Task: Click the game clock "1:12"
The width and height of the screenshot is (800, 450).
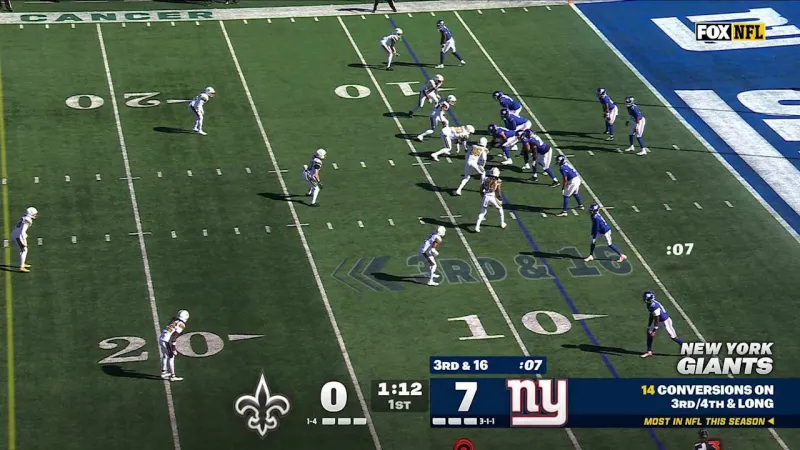Action: [399, 389]
